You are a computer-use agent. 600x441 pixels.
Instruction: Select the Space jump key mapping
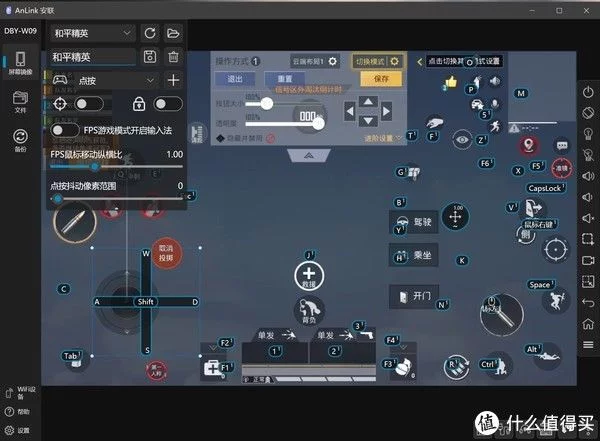pyautogui.click(x=540, y=285)
